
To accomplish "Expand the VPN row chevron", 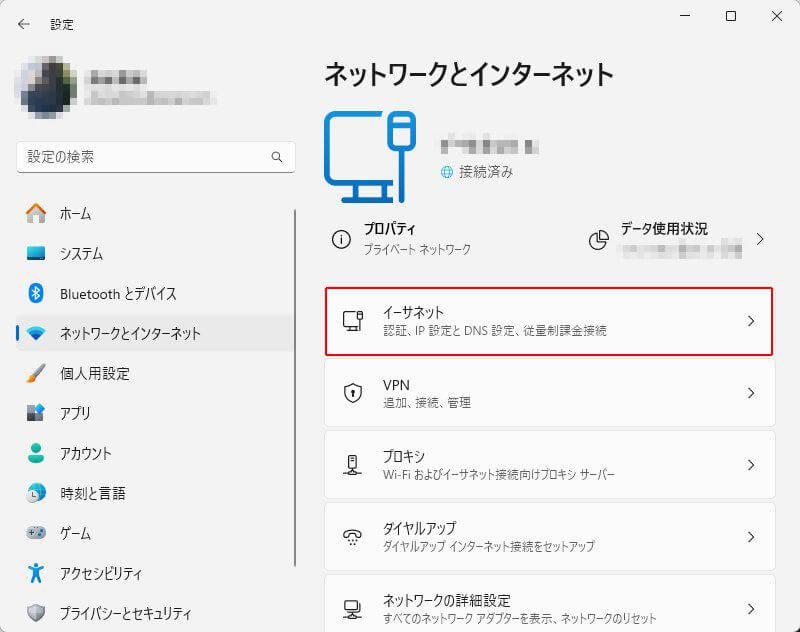I will [751, 393].
